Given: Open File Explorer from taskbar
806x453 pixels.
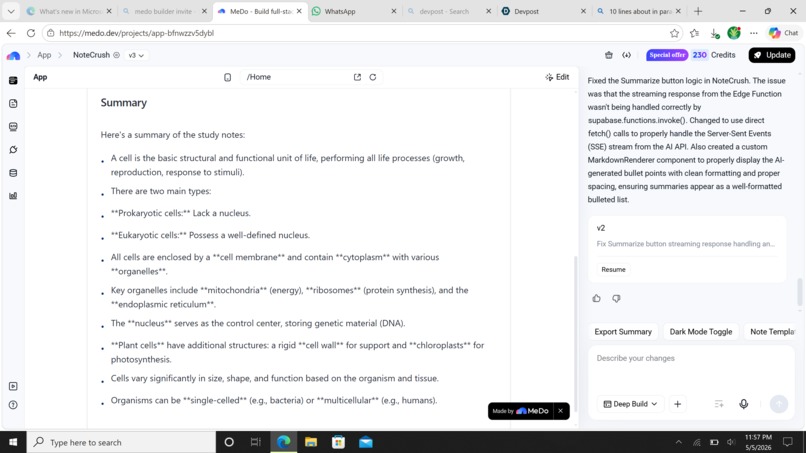Looking at the screenshot, I should pyautogui.click(x=311, y=442).
